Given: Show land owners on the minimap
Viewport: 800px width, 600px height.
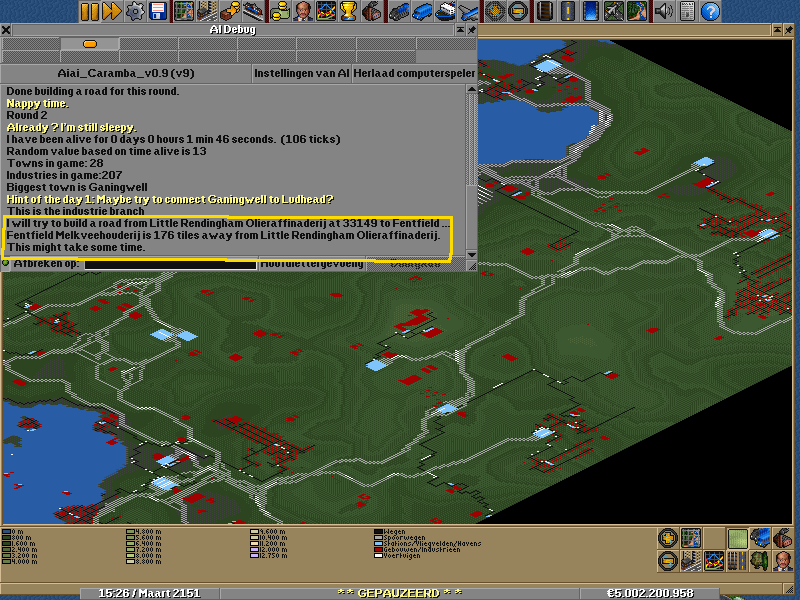Looking at the screenshot, I should pos(783,561).
